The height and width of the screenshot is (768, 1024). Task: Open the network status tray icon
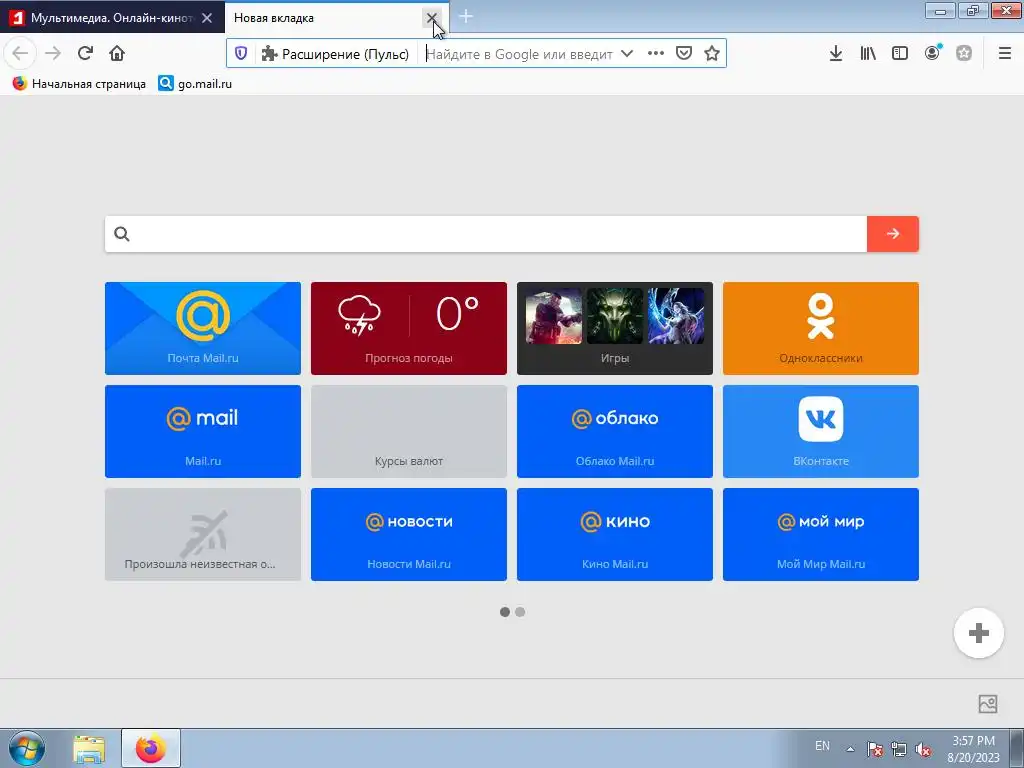click(899, 749)
